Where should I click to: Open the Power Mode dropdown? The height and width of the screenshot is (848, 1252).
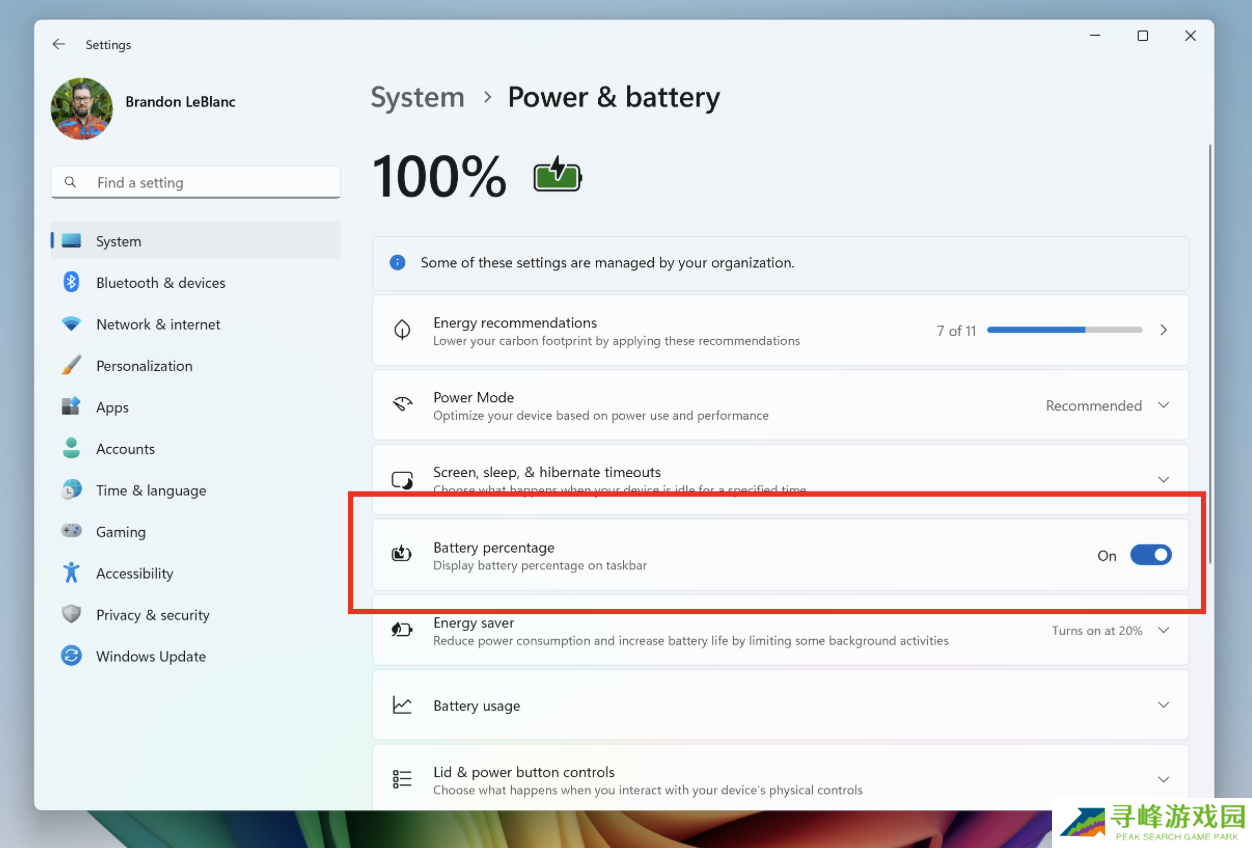click(1106, 406)
